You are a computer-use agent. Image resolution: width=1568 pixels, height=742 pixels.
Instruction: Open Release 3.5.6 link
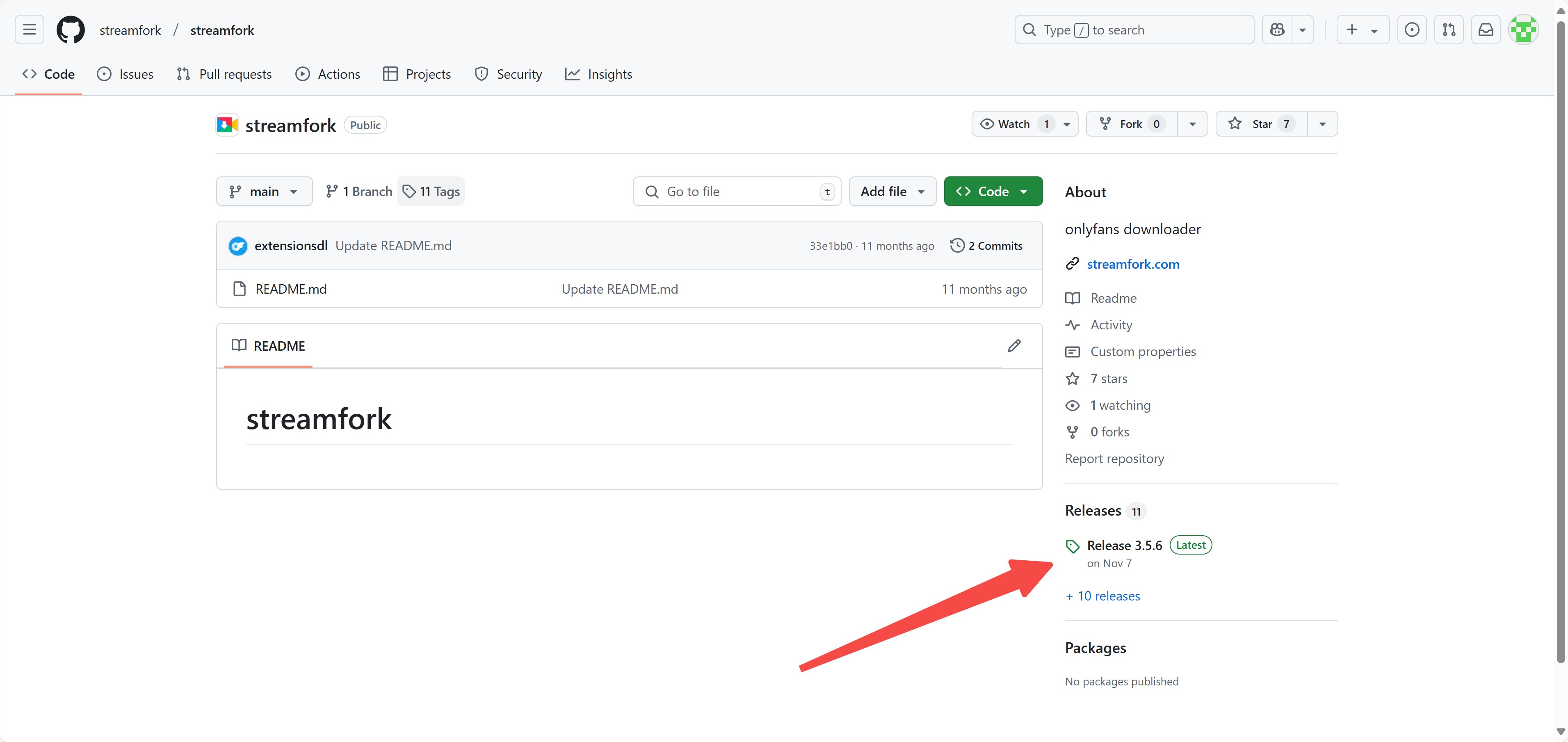[x=1124, y=546]
